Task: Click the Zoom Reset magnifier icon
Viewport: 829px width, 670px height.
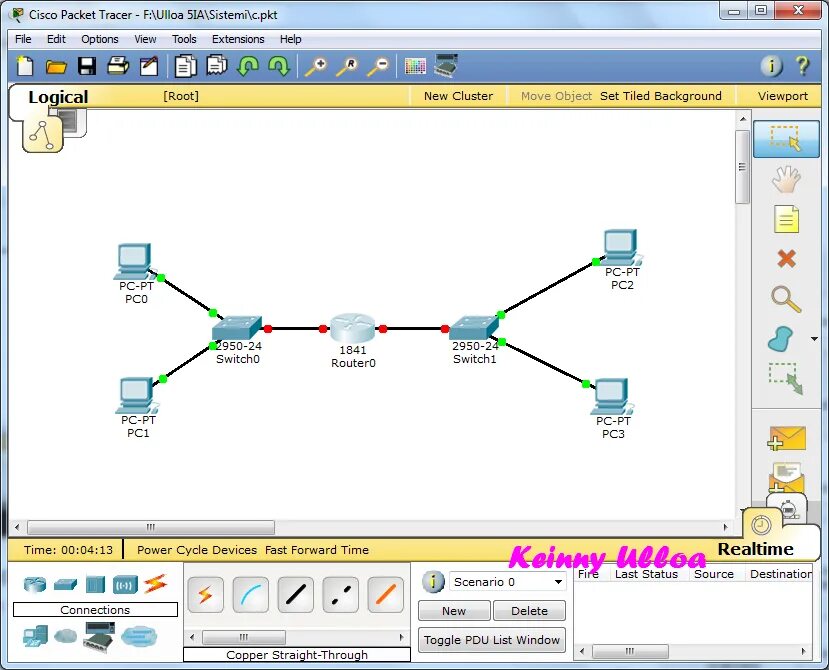Action: 347,66
